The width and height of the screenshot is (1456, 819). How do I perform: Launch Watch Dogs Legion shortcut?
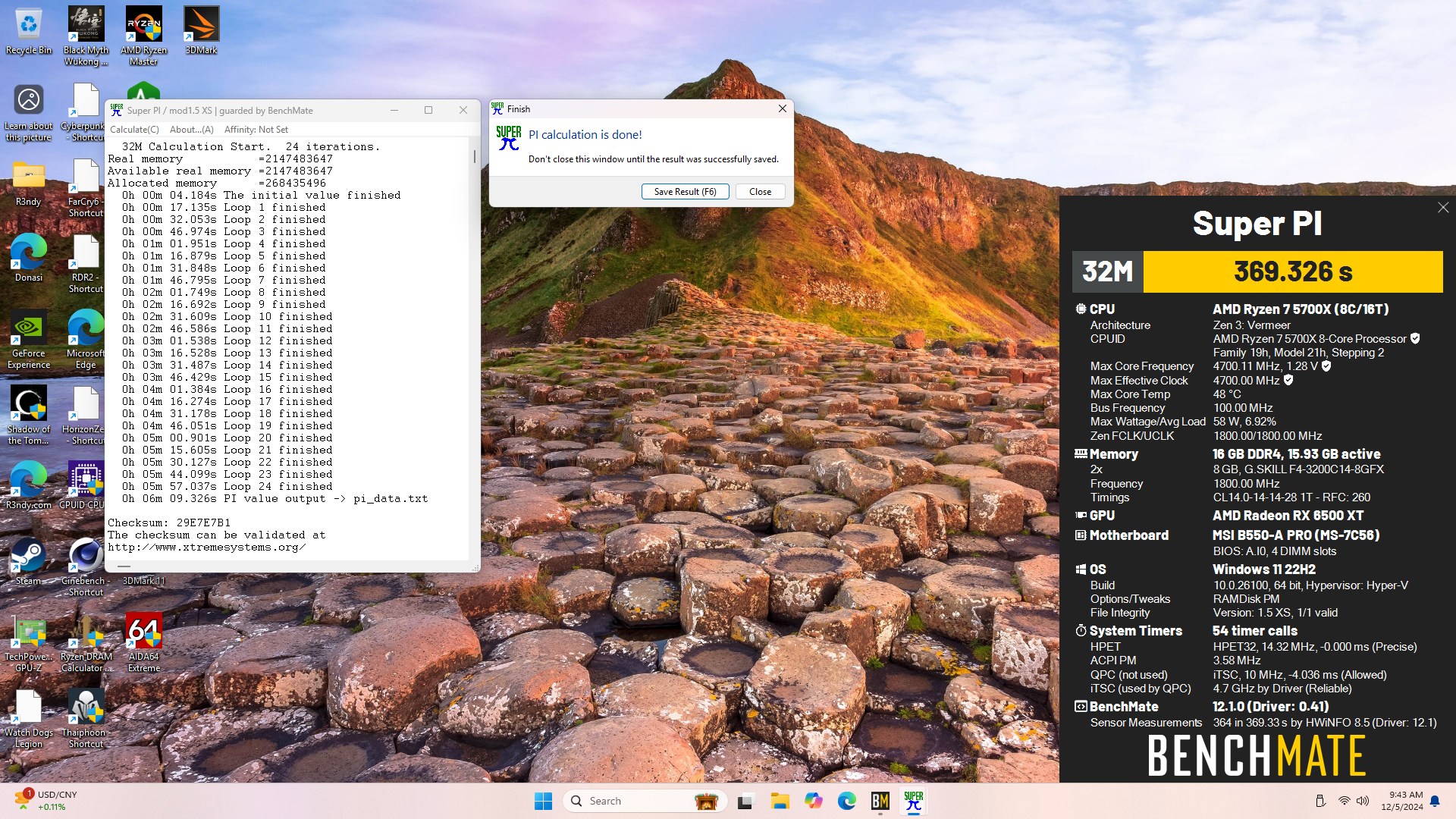click(x=29, y=719)
